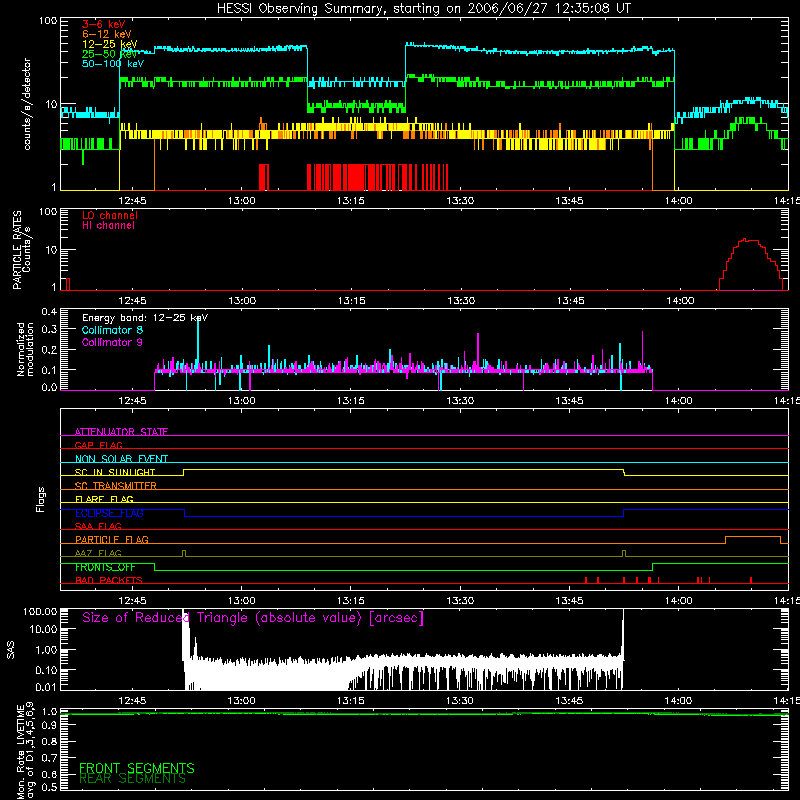
Task: Click the 0.4 value on modulation axis
Action: [49, 311]
